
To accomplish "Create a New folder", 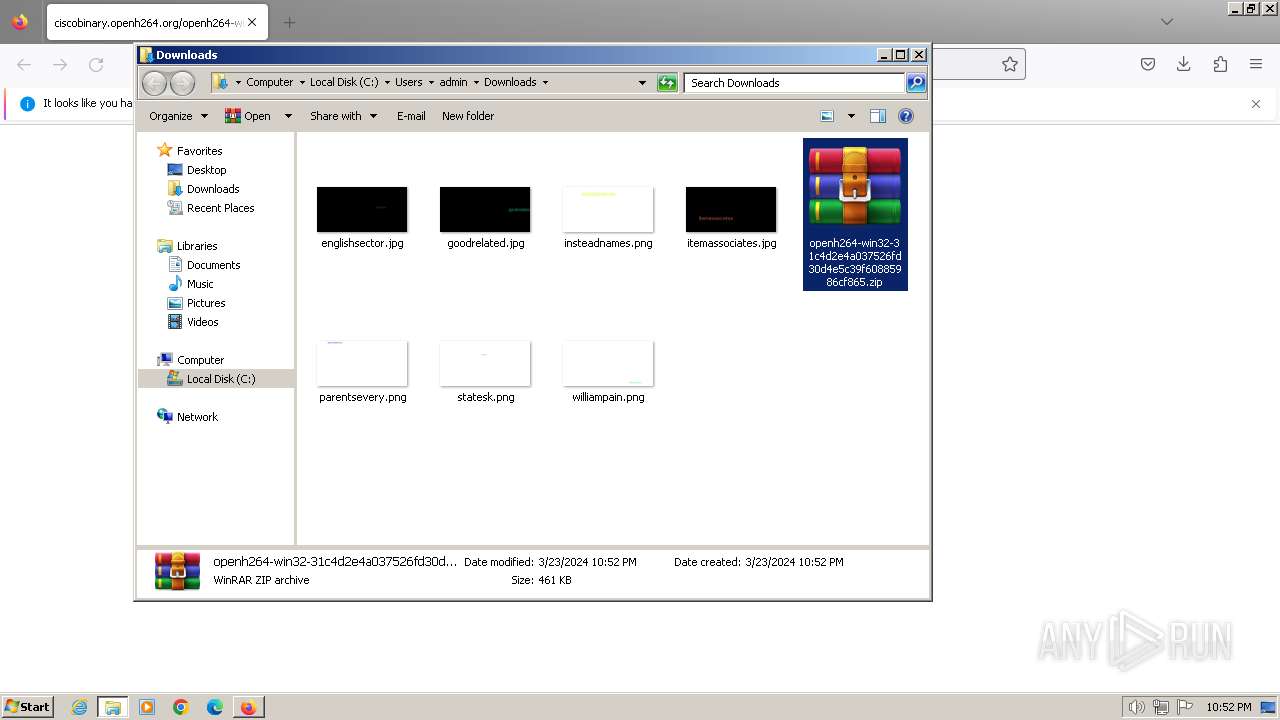I will coord(468,116).
